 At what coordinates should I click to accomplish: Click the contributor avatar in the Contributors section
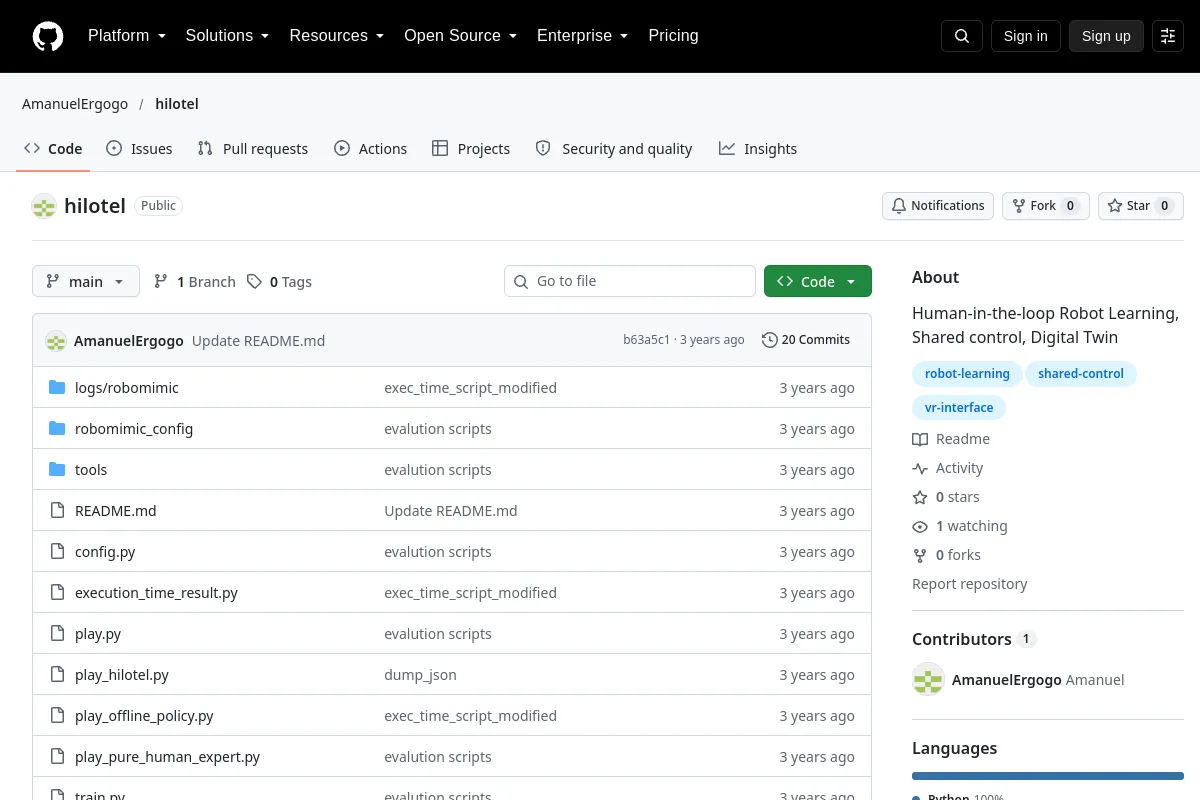928,679
